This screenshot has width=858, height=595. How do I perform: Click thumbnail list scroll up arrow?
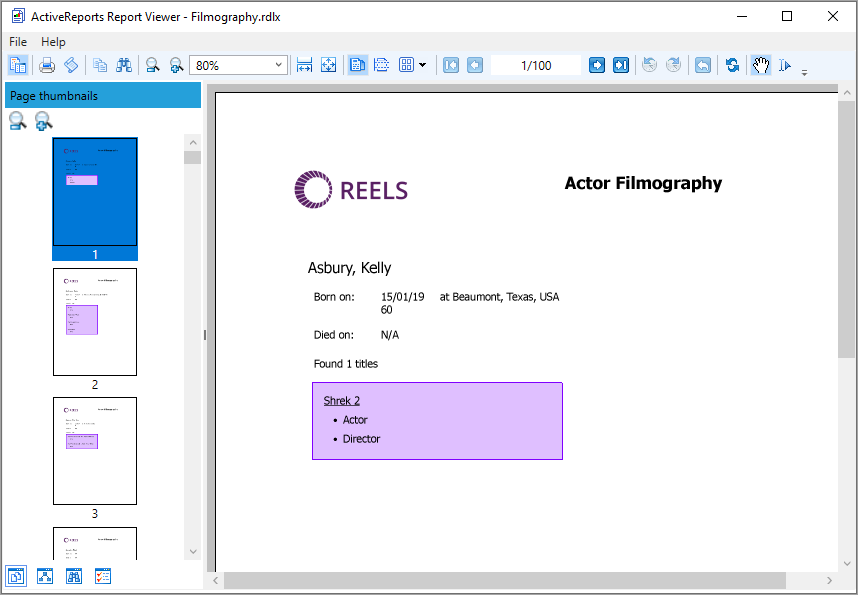[193, 142]
